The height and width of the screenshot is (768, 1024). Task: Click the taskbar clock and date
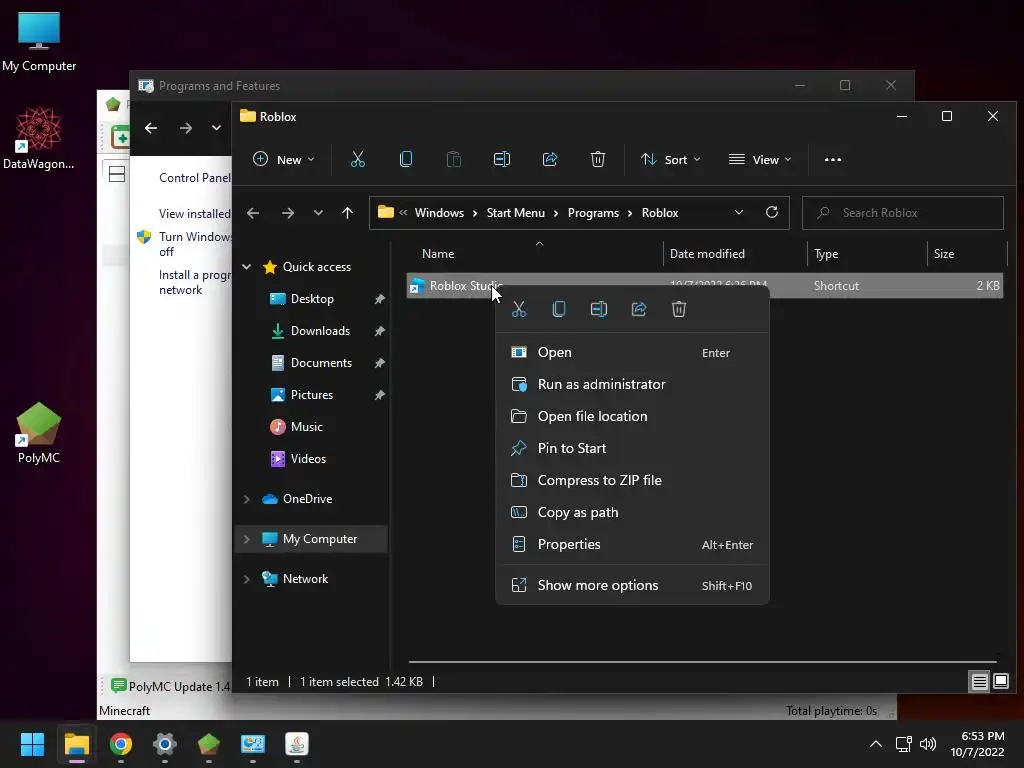[977, 744]
